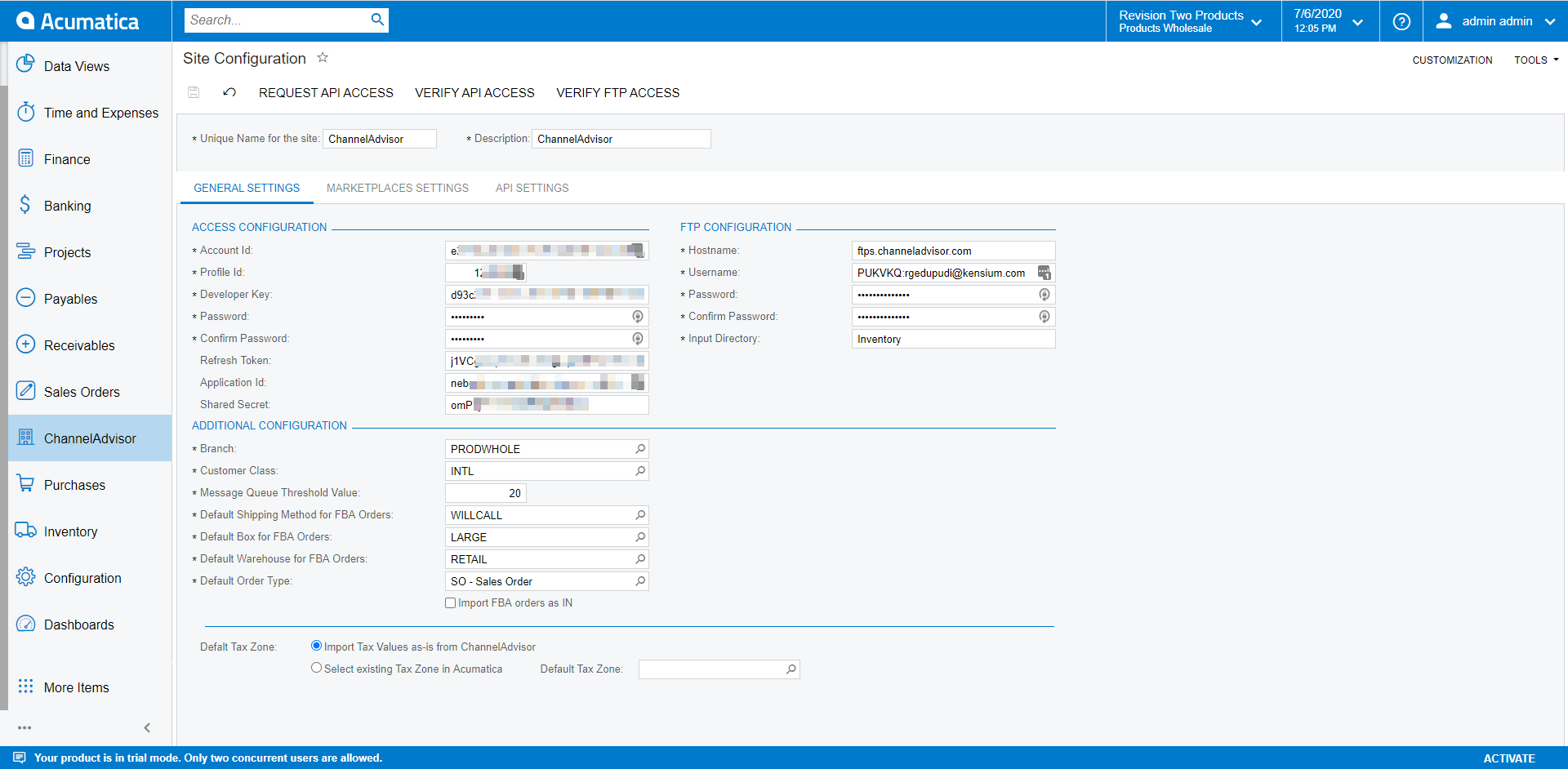1568x769 pixels.
Task: Select Import Tax Values as-is from ChannelAdvisor
Action: pyautogui.click(x=316, y=646)
